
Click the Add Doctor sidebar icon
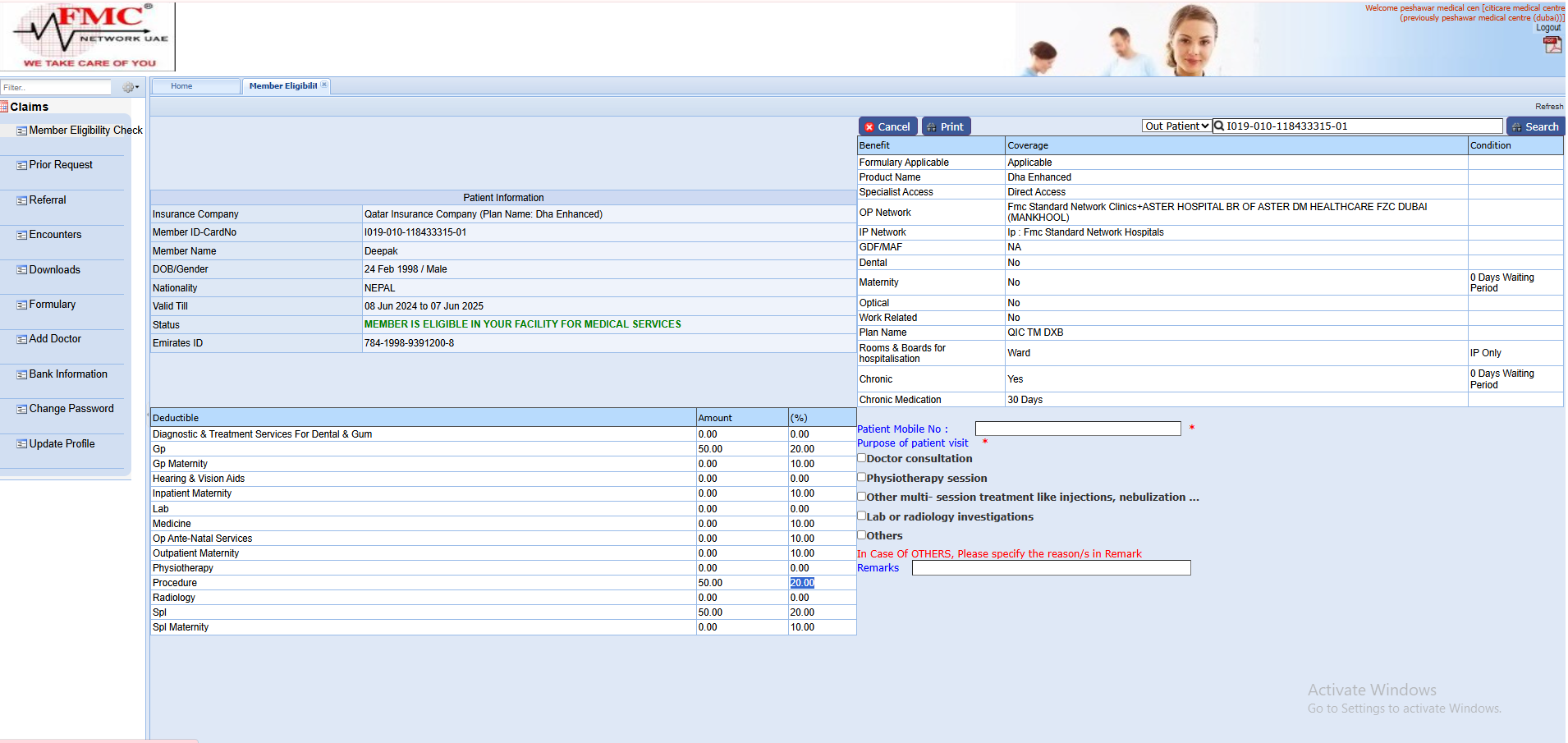21,340
